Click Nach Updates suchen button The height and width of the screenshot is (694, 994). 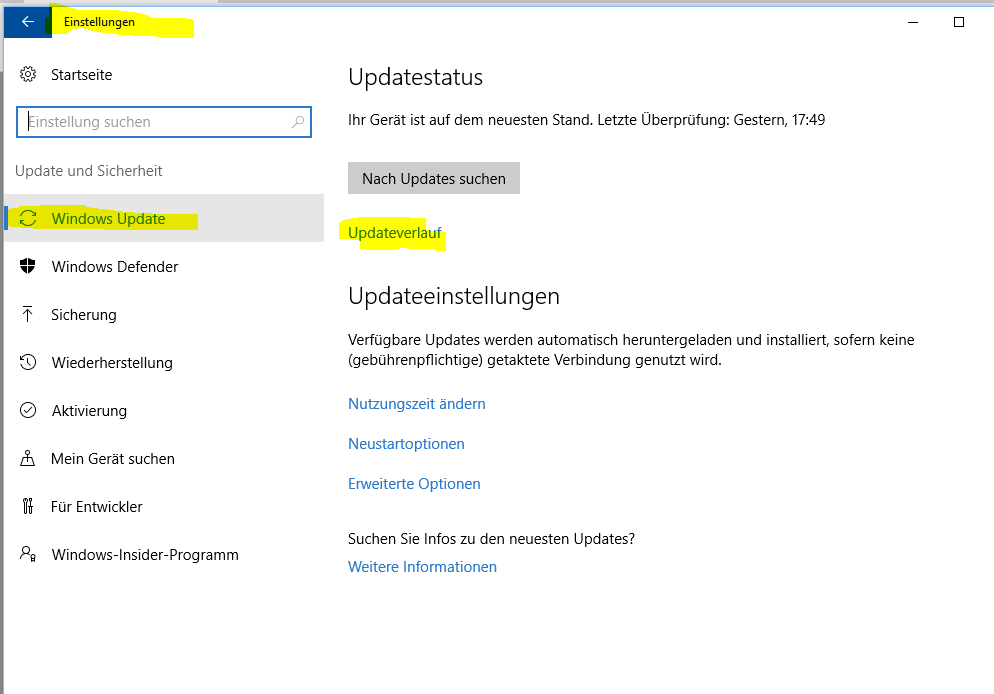[x=434, y=178]
